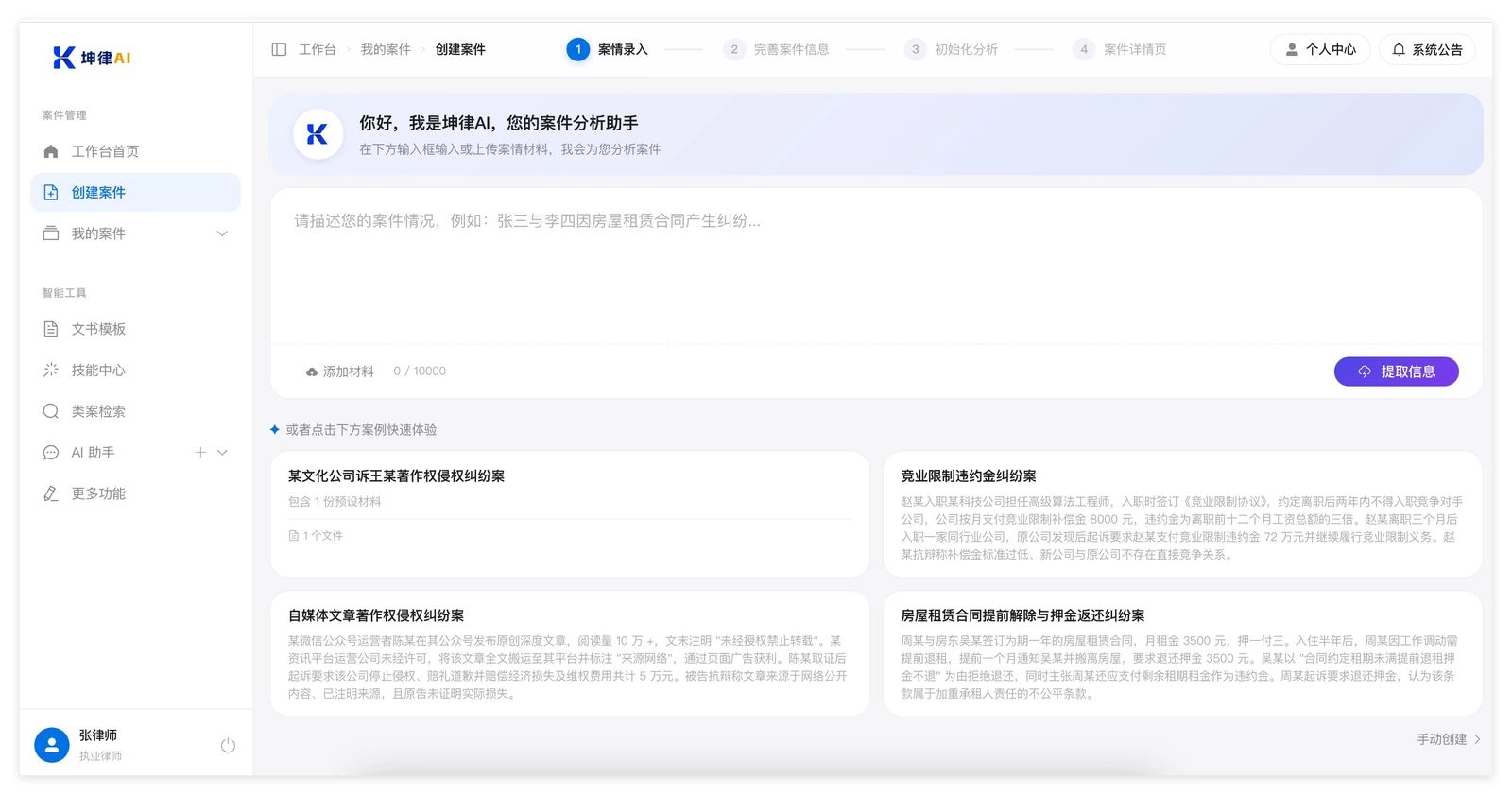
Task: Click the home icon next to 工作台首页
Action: (x=51, y=151)
